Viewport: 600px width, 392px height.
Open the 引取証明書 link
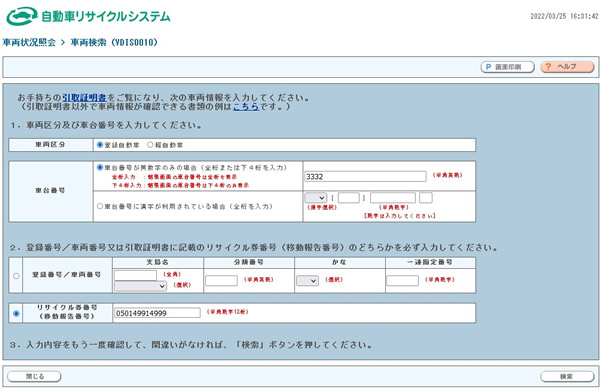84,98
